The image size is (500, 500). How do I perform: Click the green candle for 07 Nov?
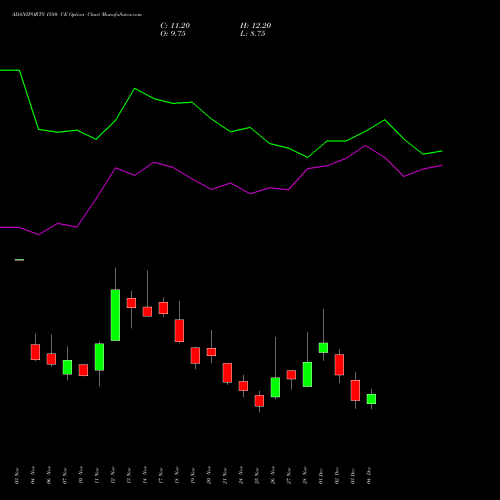(x=67, y=367)
